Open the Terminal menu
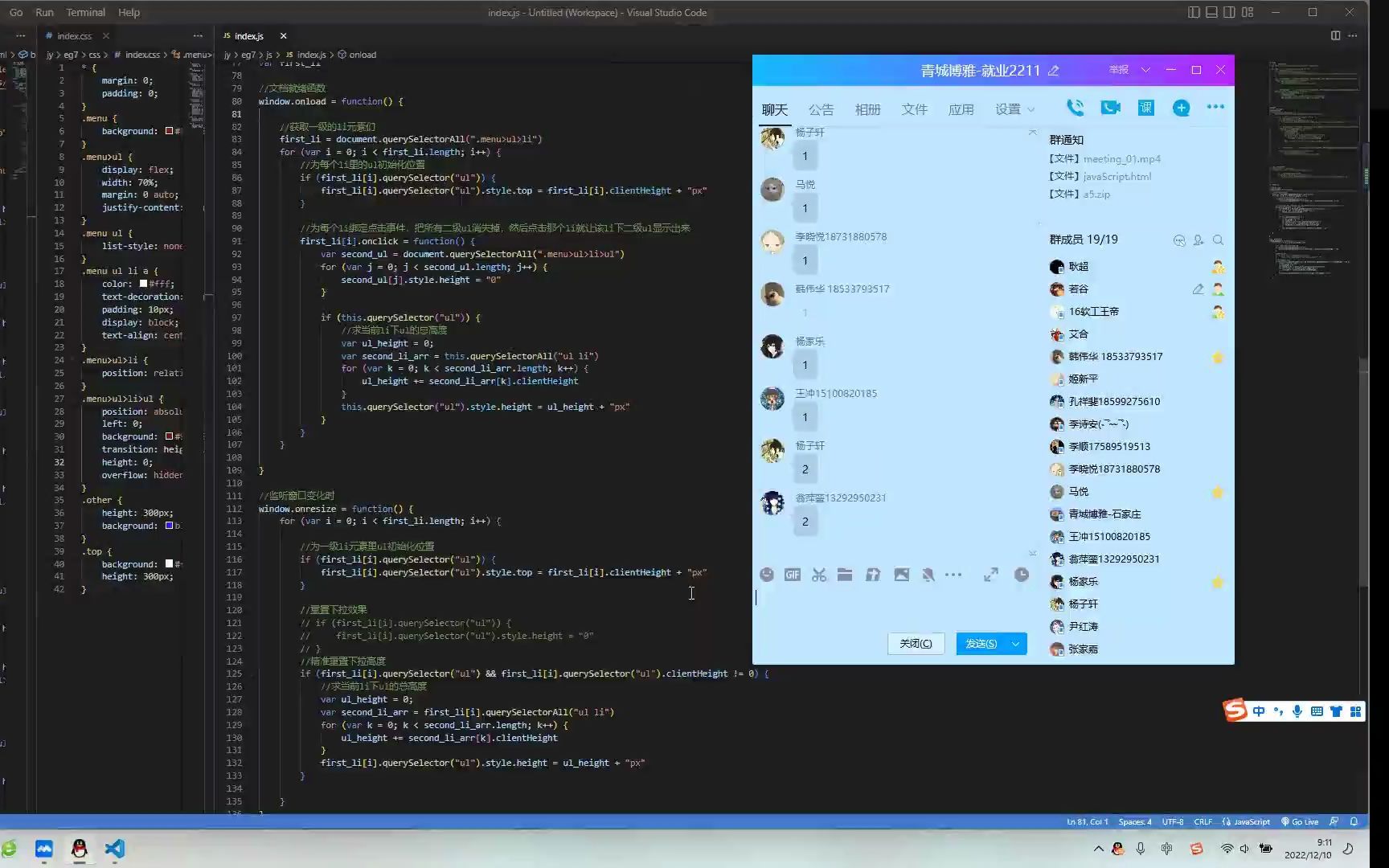1389x868 pixels. [x=86, y=12]
